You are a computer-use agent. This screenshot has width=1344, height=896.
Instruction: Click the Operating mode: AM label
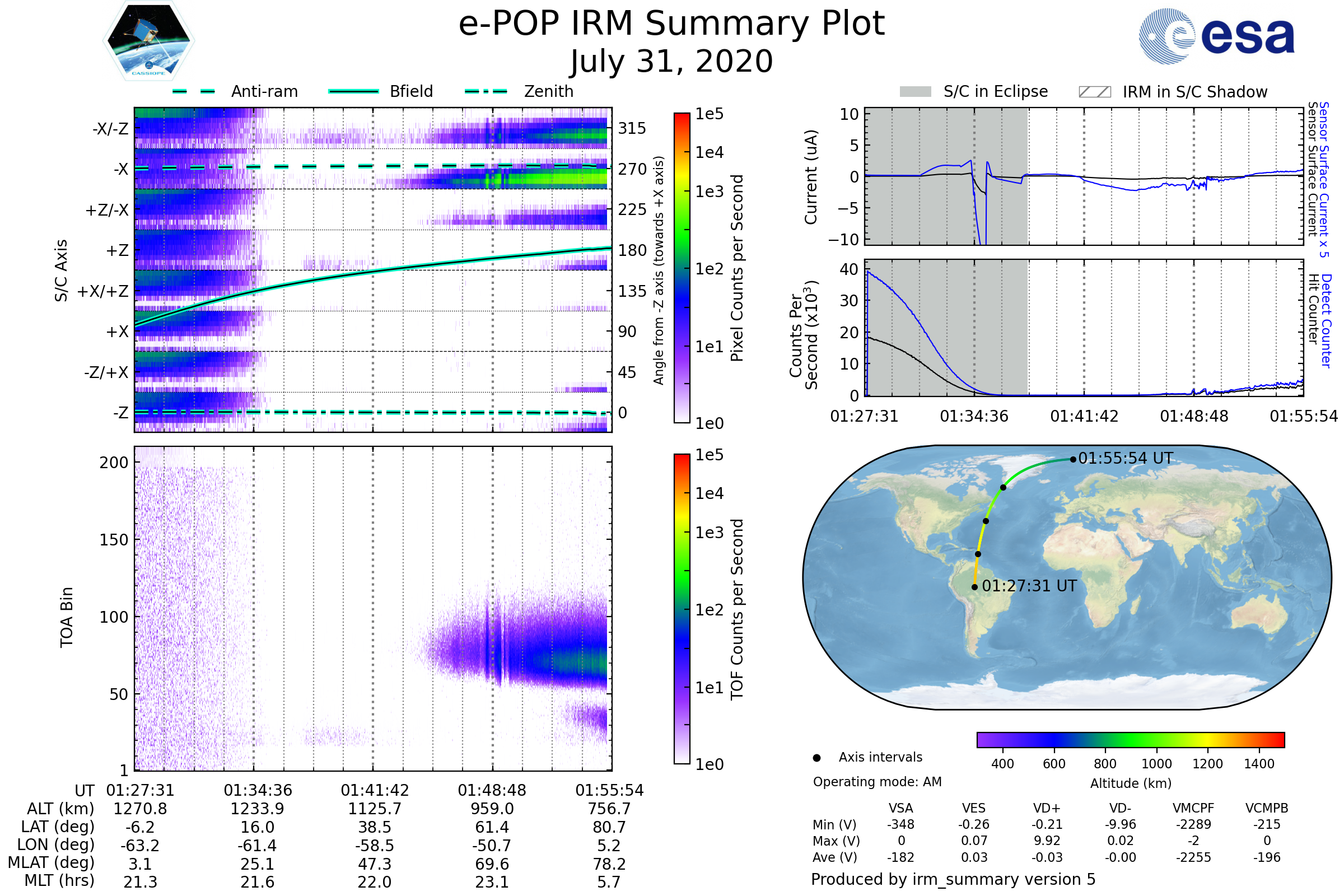(877, 782)
